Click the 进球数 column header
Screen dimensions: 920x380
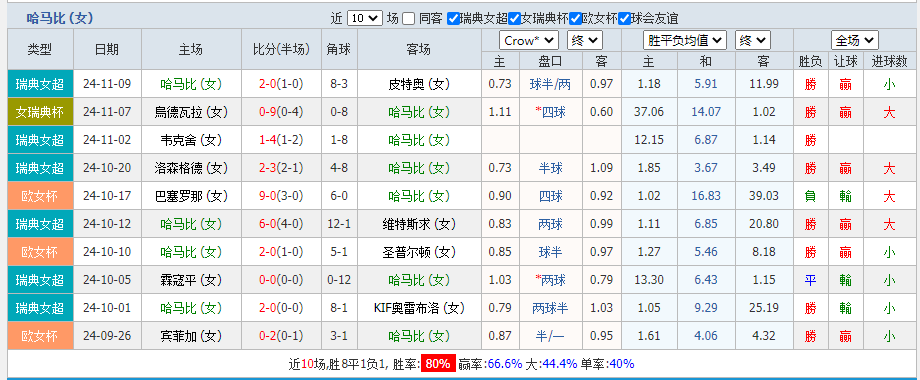889,61
